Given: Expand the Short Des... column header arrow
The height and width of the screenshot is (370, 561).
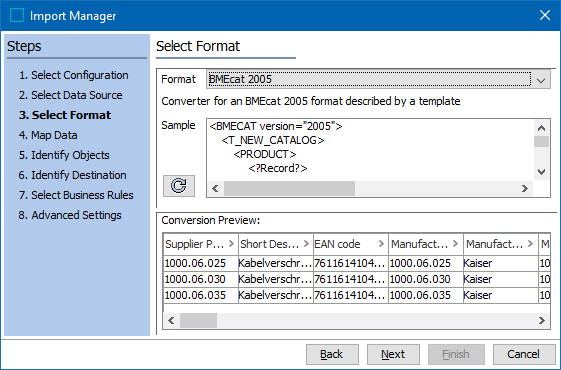Looking at the screenshot, I should pos(306,244).
